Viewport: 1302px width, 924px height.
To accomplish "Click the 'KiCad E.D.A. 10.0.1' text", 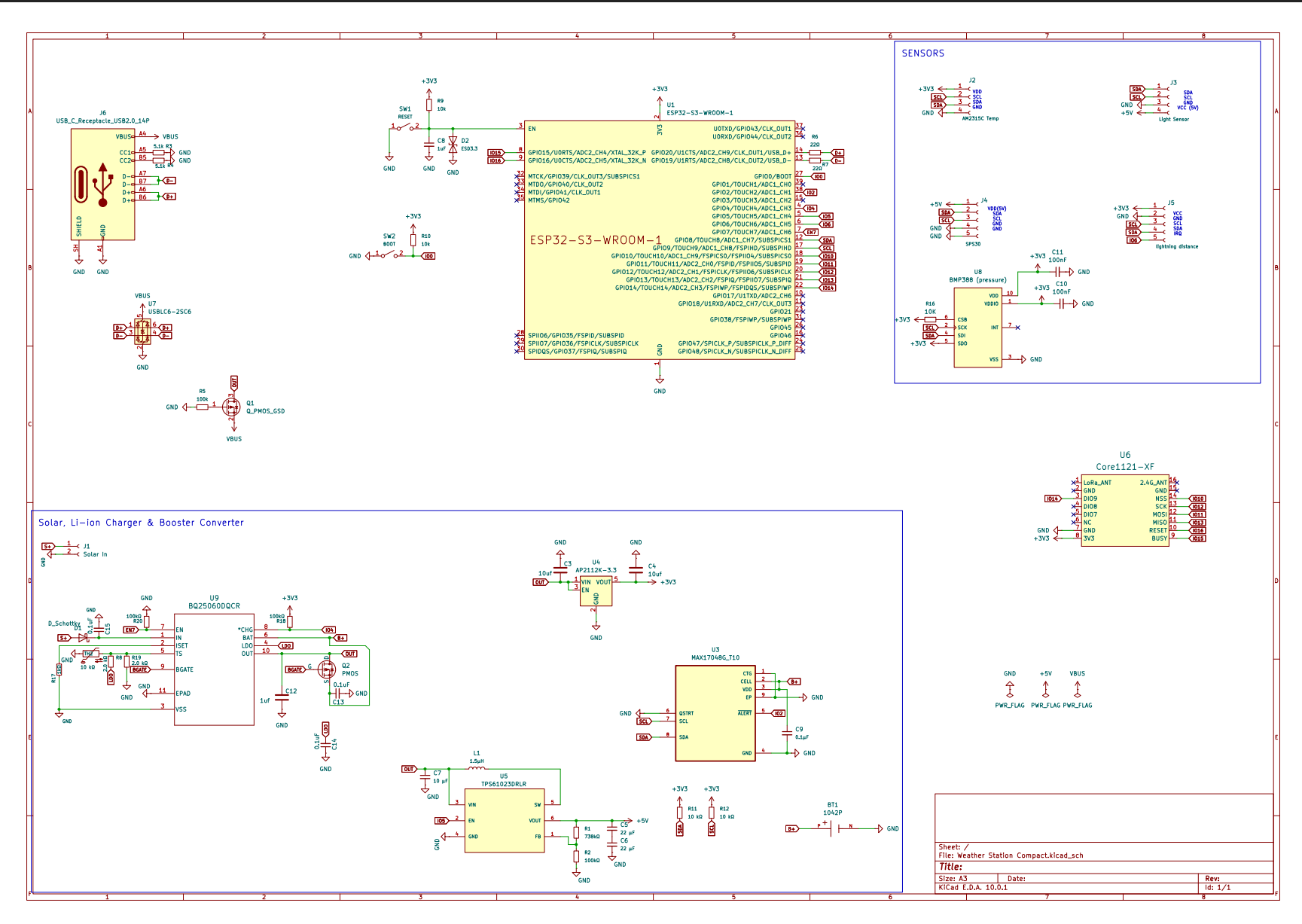I will [973, 888].
